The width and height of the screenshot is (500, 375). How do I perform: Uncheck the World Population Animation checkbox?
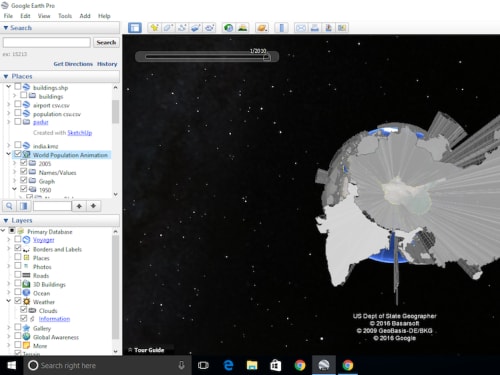18,154
